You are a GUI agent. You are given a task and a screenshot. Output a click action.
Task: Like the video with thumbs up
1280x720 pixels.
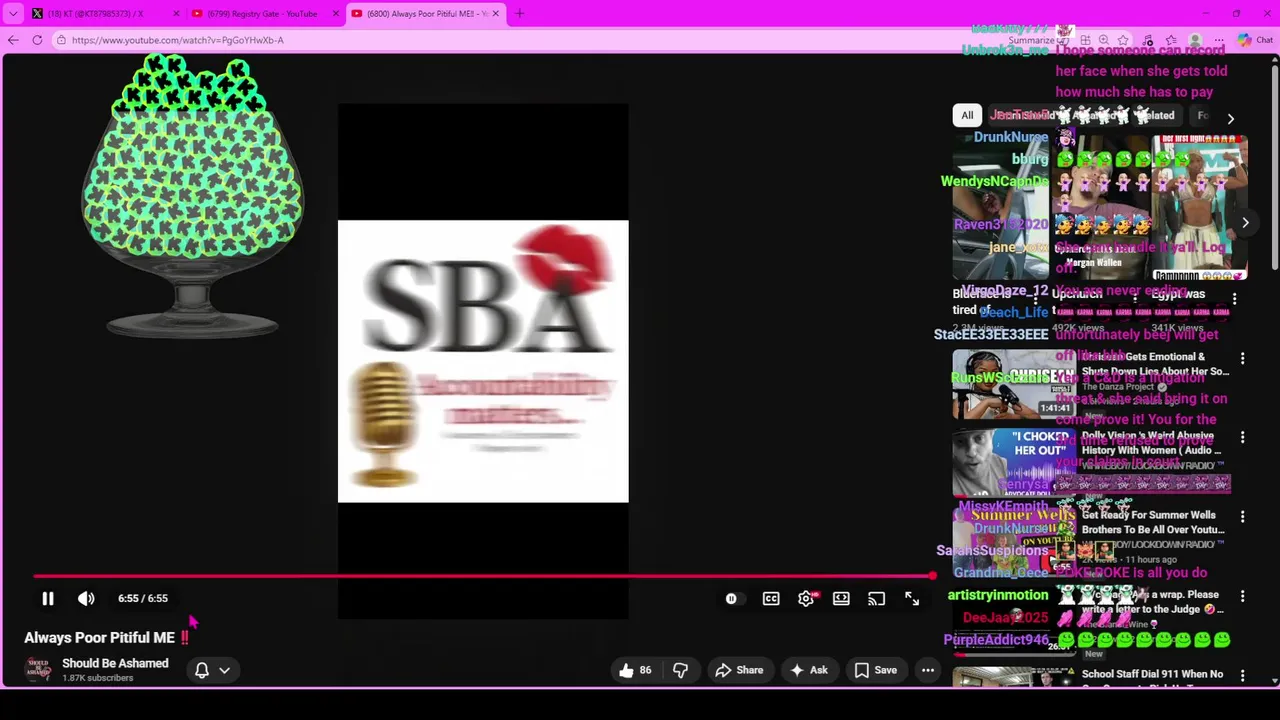[x=635, y=670]
